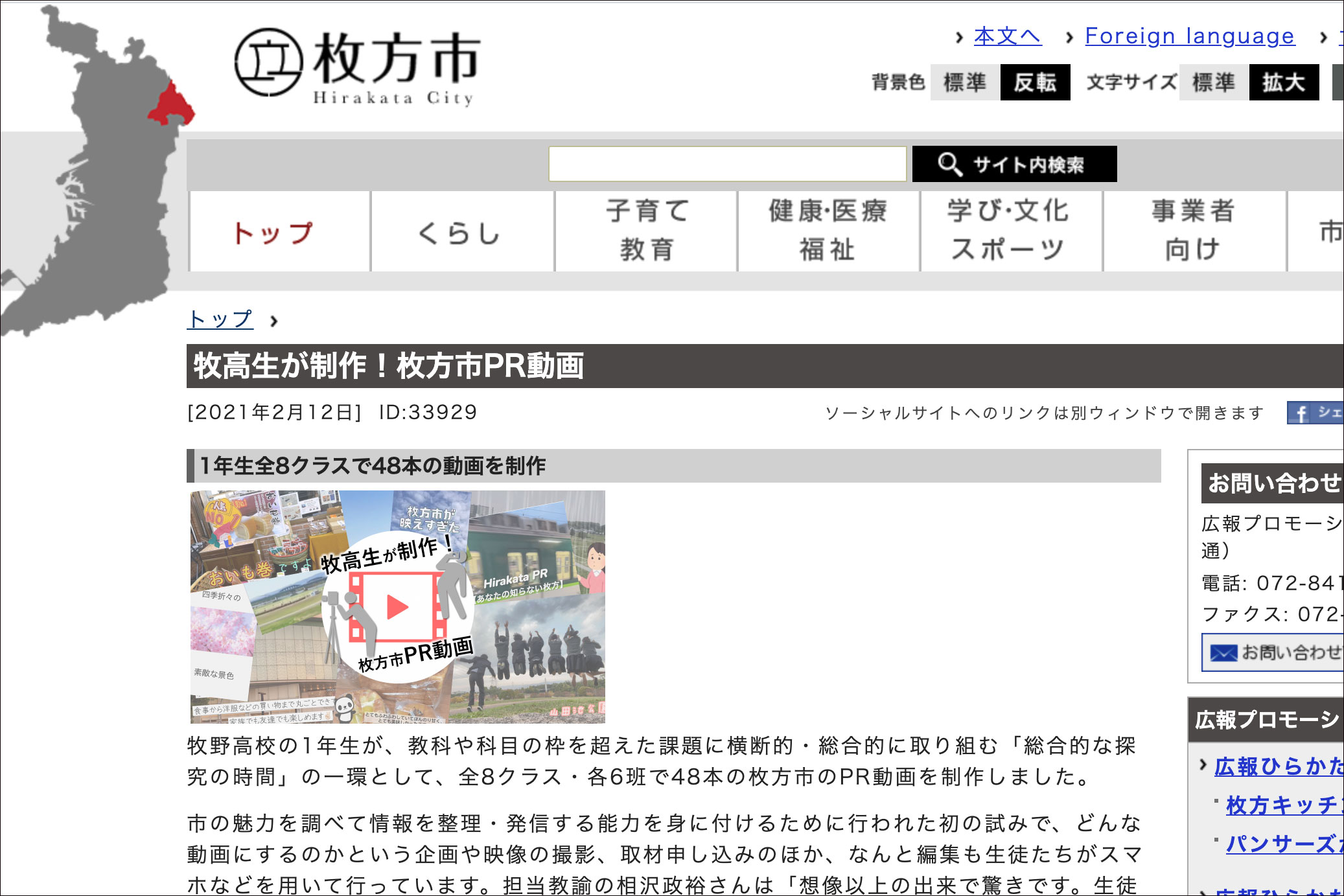Click inside the site search text field
Screen dimensions: 1344x896
(727, 164)
